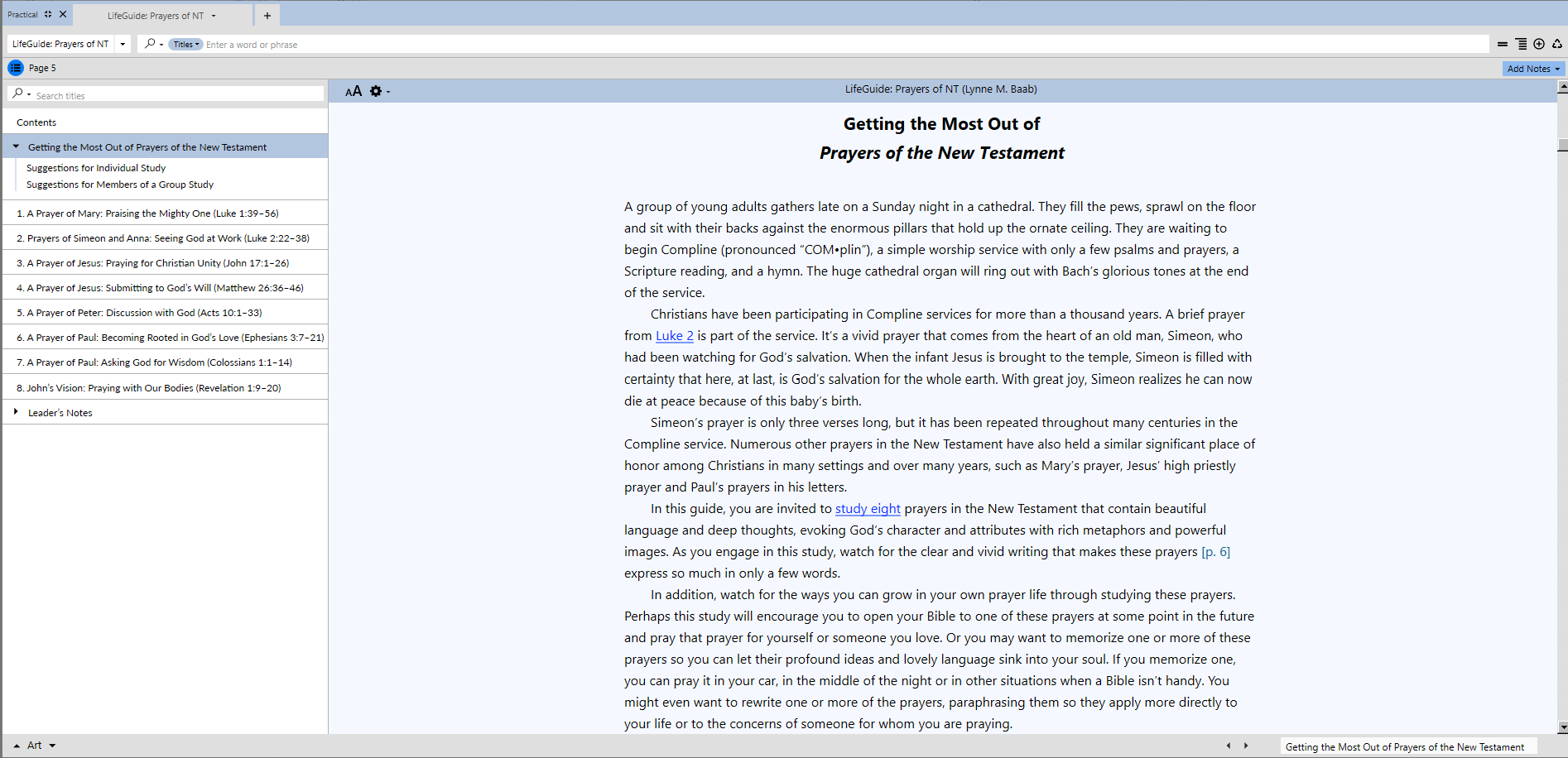The width and height of the screenshot is (1568, 758).
Task: Click the [p. 6] page marker link
Action: click(x=1215, y=552)
